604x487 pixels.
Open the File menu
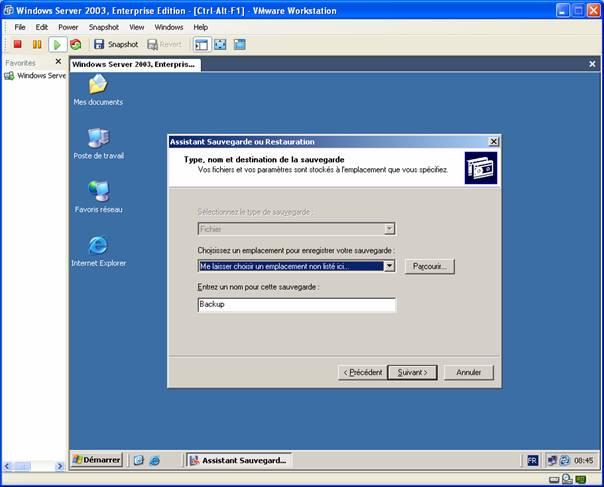click(x=20, y=27)
